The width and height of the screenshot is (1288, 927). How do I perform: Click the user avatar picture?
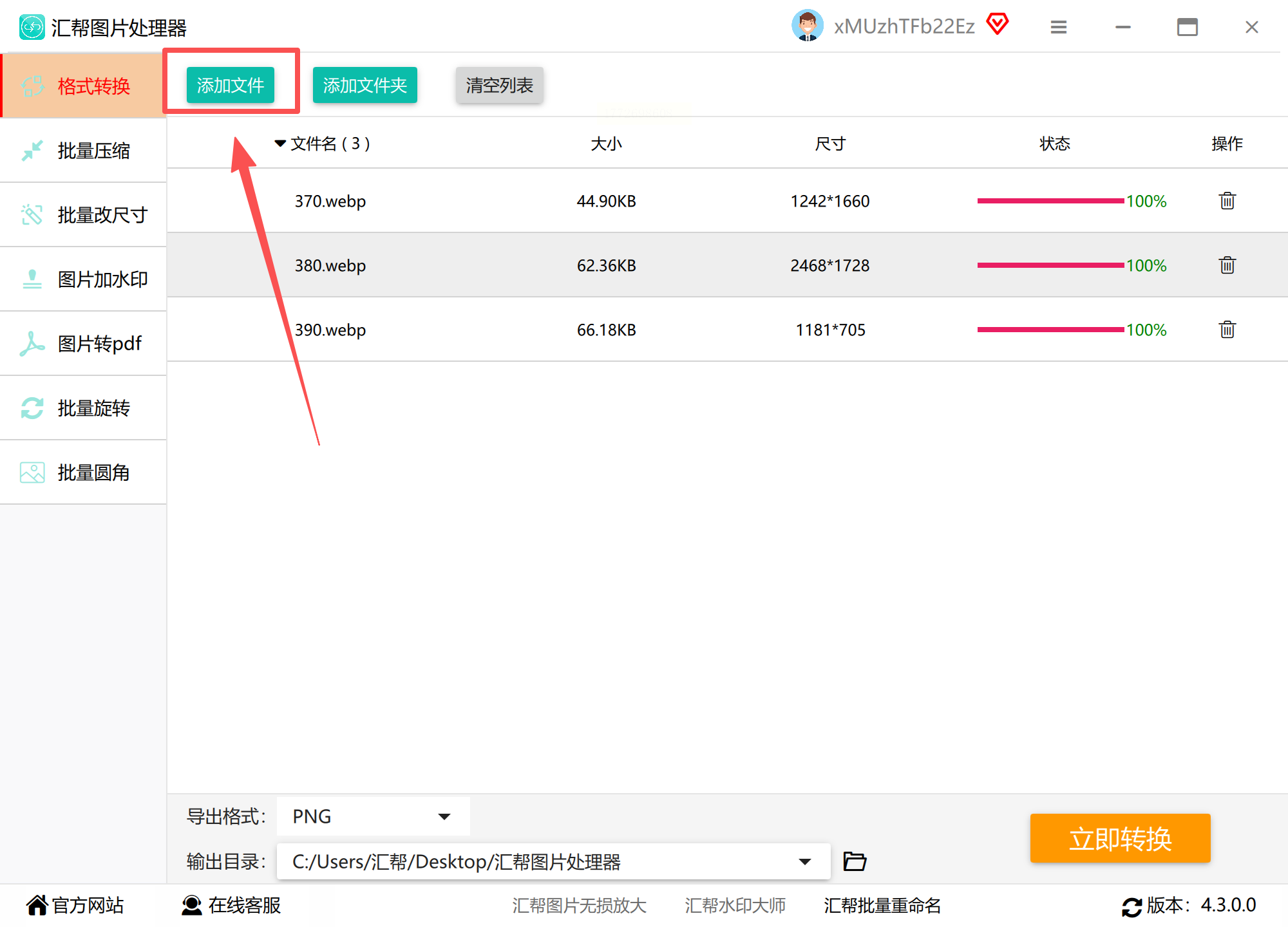point(807,26)
